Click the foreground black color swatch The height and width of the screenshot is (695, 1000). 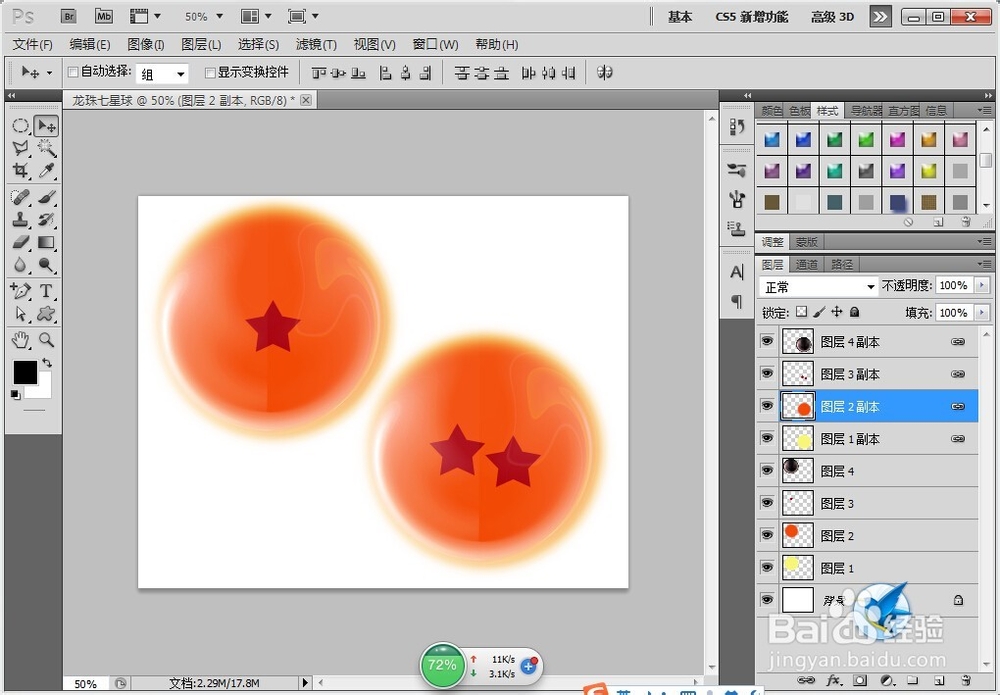(x=24, y=372)
